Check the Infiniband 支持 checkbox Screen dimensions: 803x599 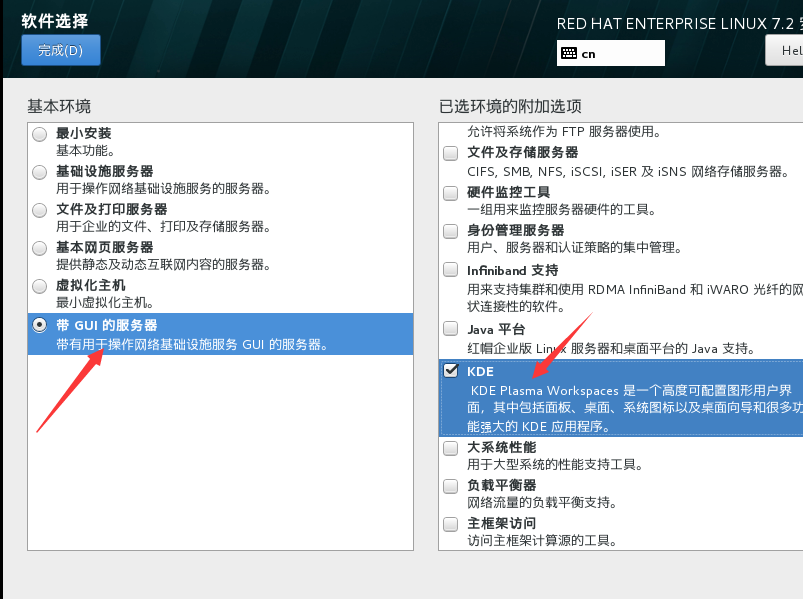coord(451,269)
